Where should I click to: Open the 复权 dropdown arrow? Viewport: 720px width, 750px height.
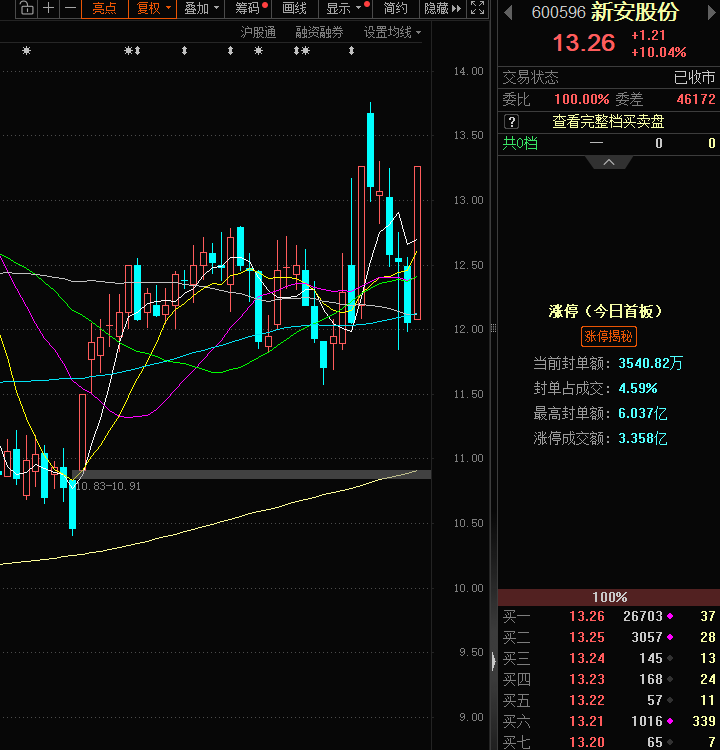click(168, 8)
